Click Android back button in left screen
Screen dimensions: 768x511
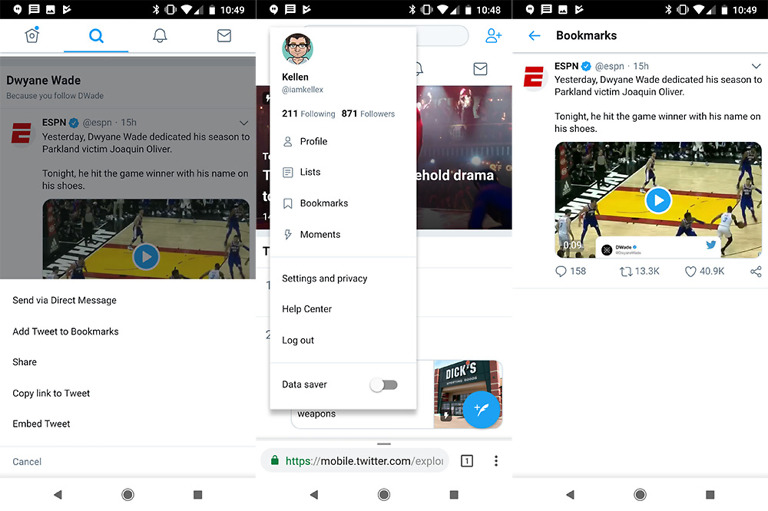[x=58, y=494]
